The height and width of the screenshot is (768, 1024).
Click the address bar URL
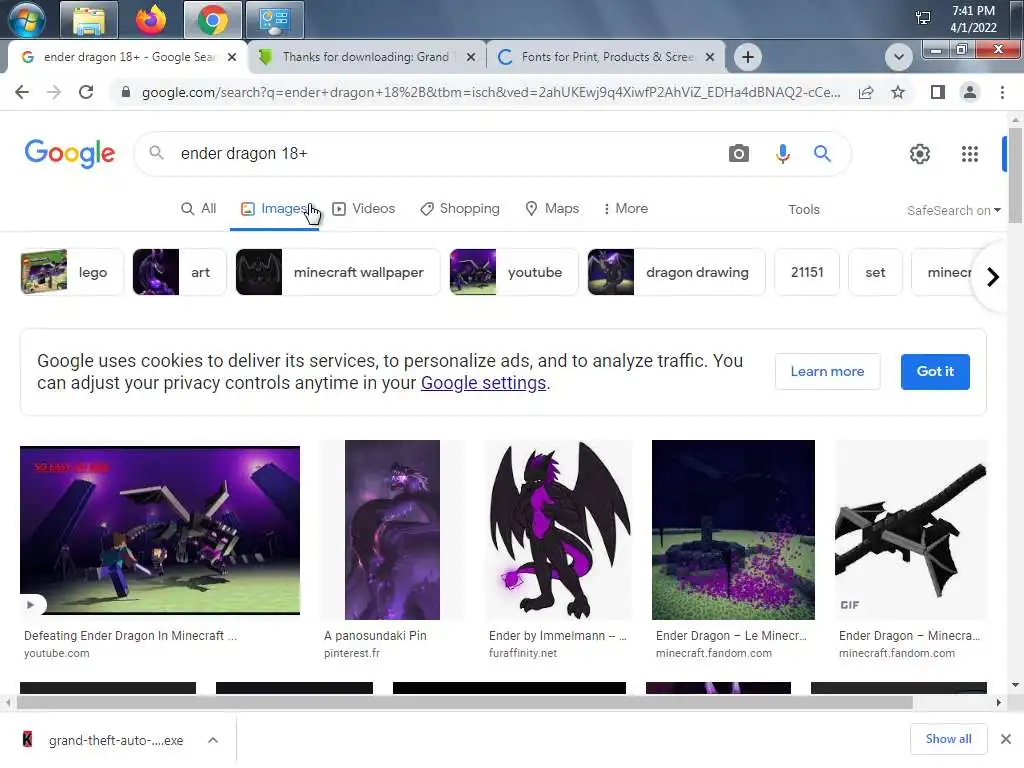click(x=491, y=92)
